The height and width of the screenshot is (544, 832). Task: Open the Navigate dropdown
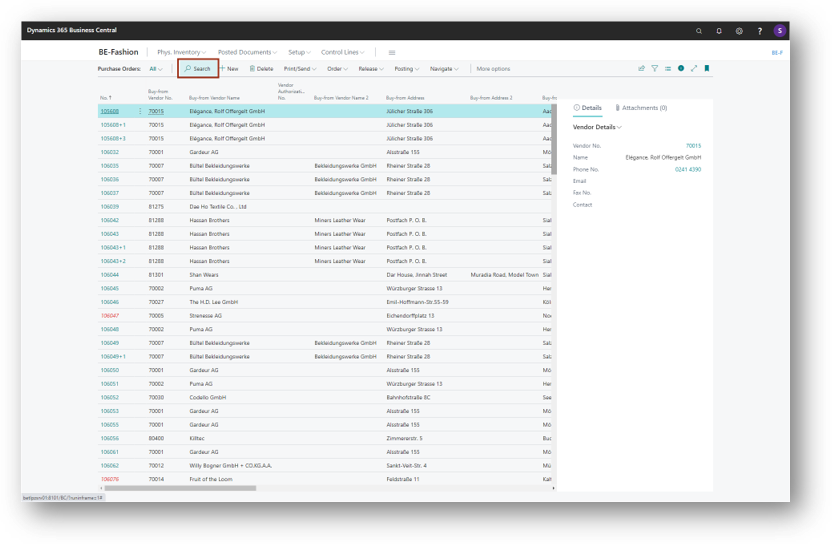click(444, 68)
